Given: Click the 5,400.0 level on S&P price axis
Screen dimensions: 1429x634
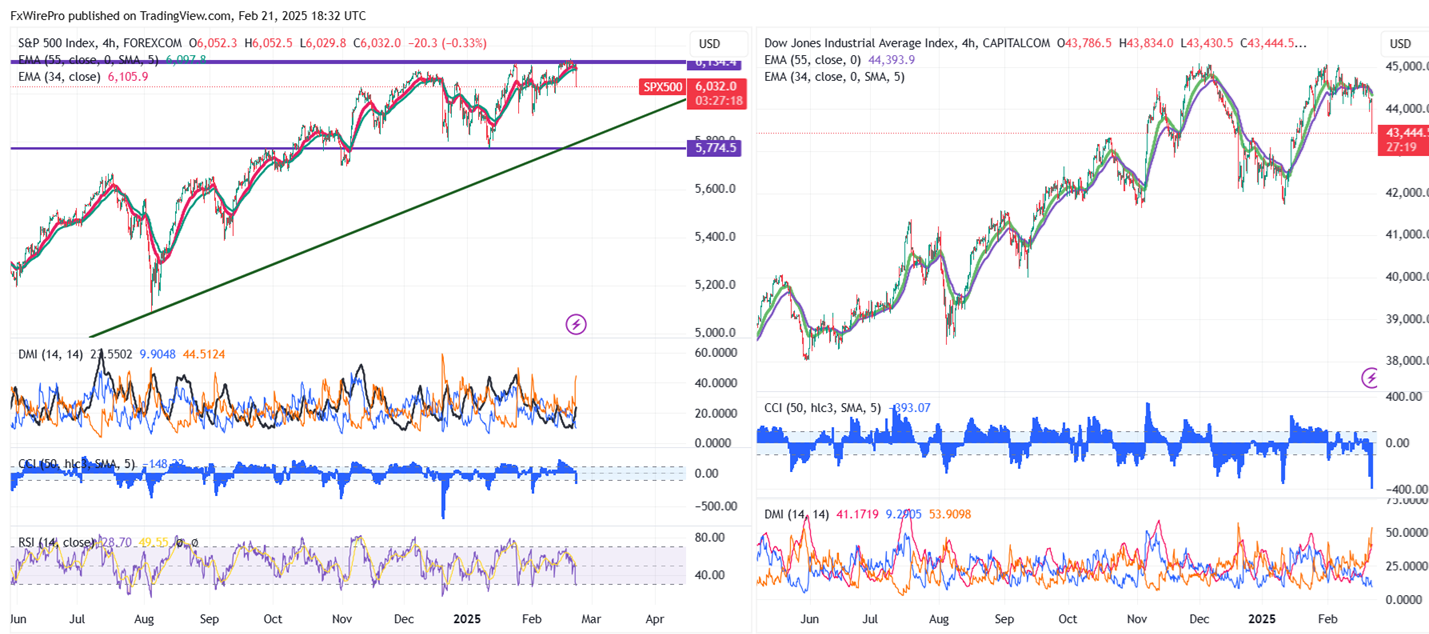Looking at the screenshot, I should point(715,237).
